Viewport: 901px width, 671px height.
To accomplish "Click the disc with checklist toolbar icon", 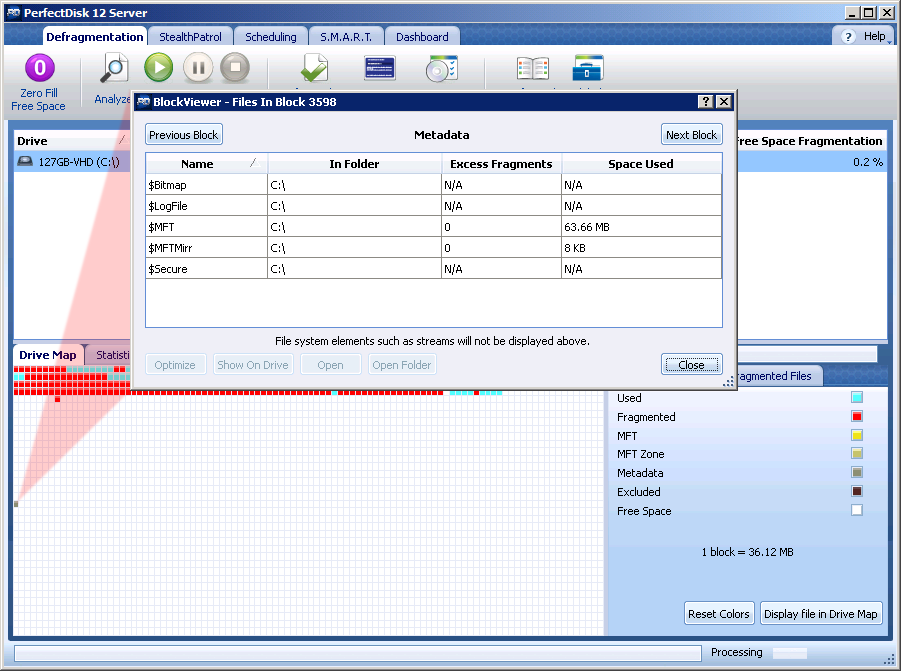I will [442, 68].
